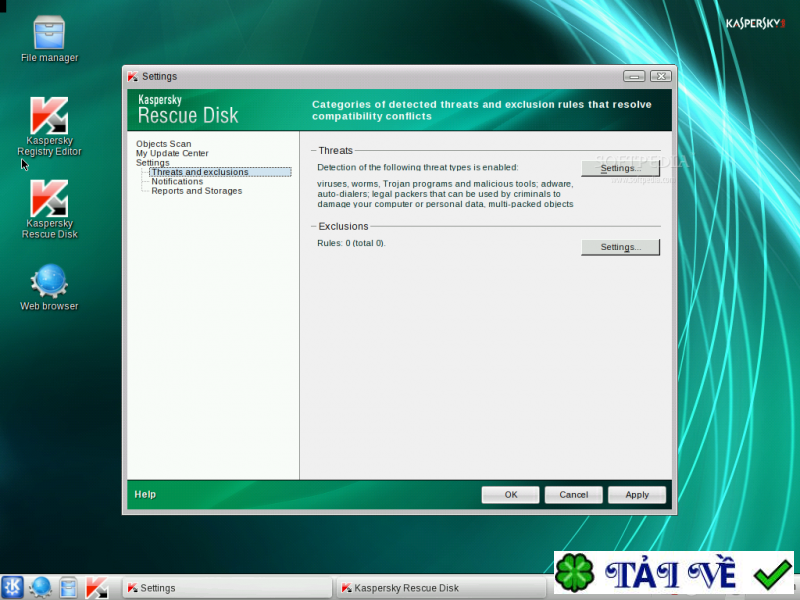Click the globe browser icon in the taskbar

tap(40, 587)
